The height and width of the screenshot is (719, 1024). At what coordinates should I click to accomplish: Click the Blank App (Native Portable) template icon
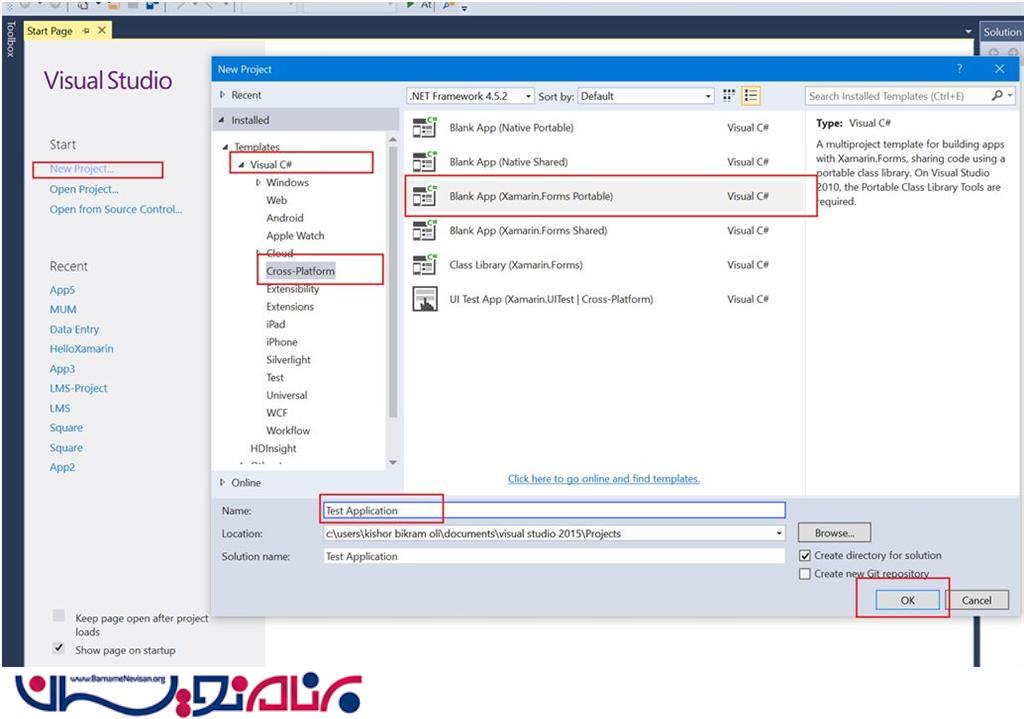coord(425,128)
